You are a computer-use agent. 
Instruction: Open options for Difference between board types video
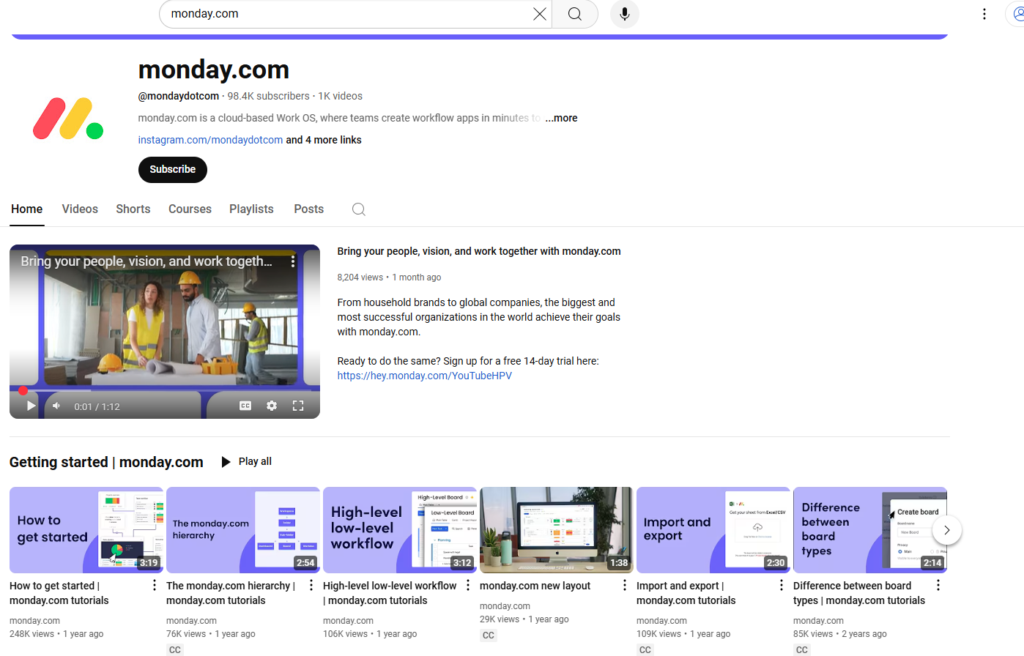[x=938, y=585]
